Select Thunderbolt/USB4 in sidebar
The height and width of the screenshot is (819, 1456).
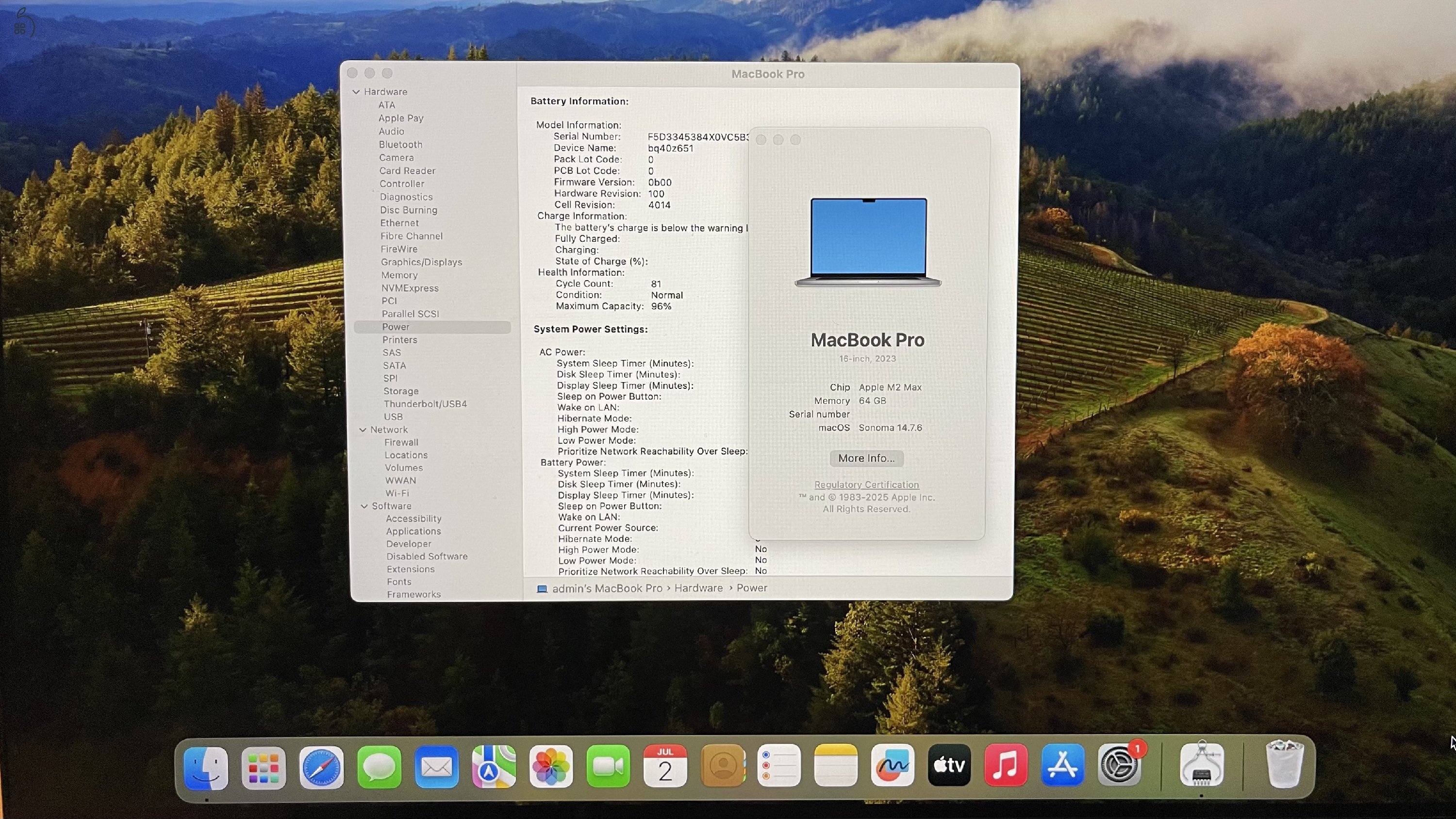click(425, 404)
